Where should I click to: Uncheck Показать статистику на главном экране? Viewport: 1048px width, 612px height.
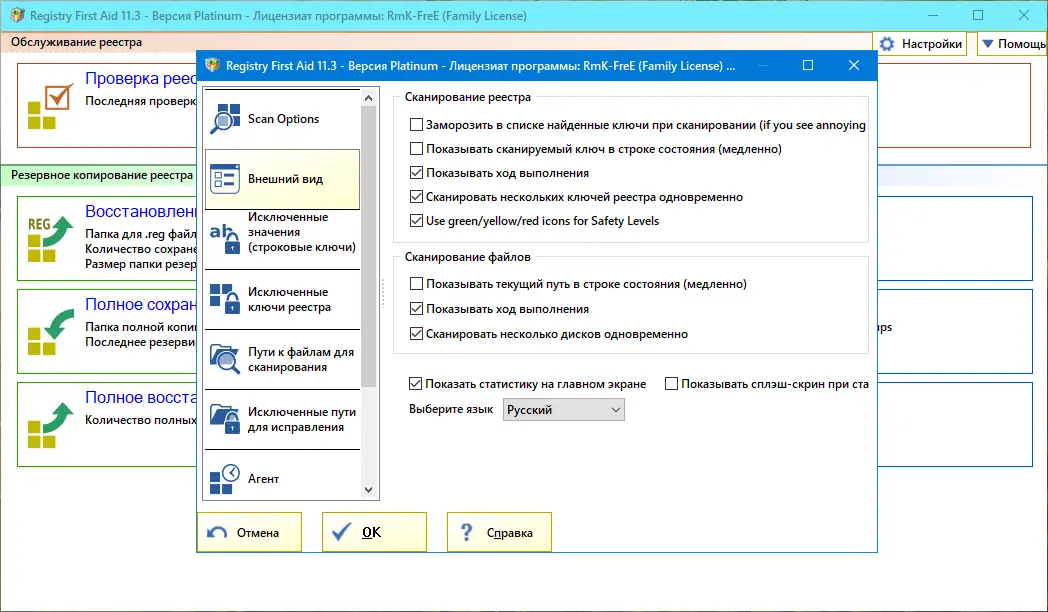[415, 384]
